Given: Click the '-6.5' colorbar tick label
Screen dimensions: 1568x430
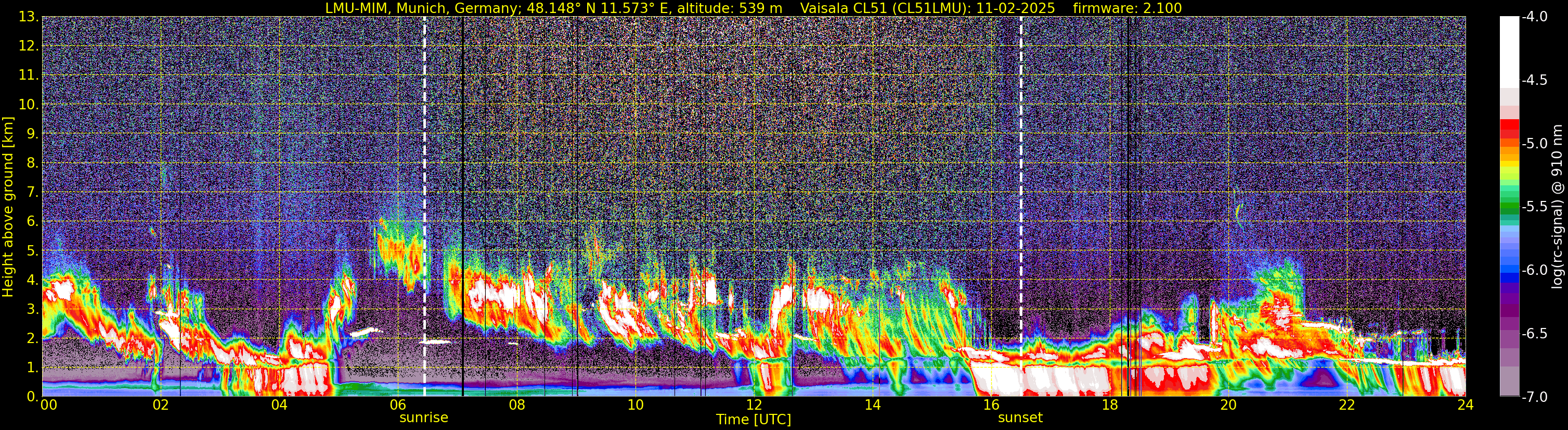Looking at the screenshot, I should [x=1534, y=334].
